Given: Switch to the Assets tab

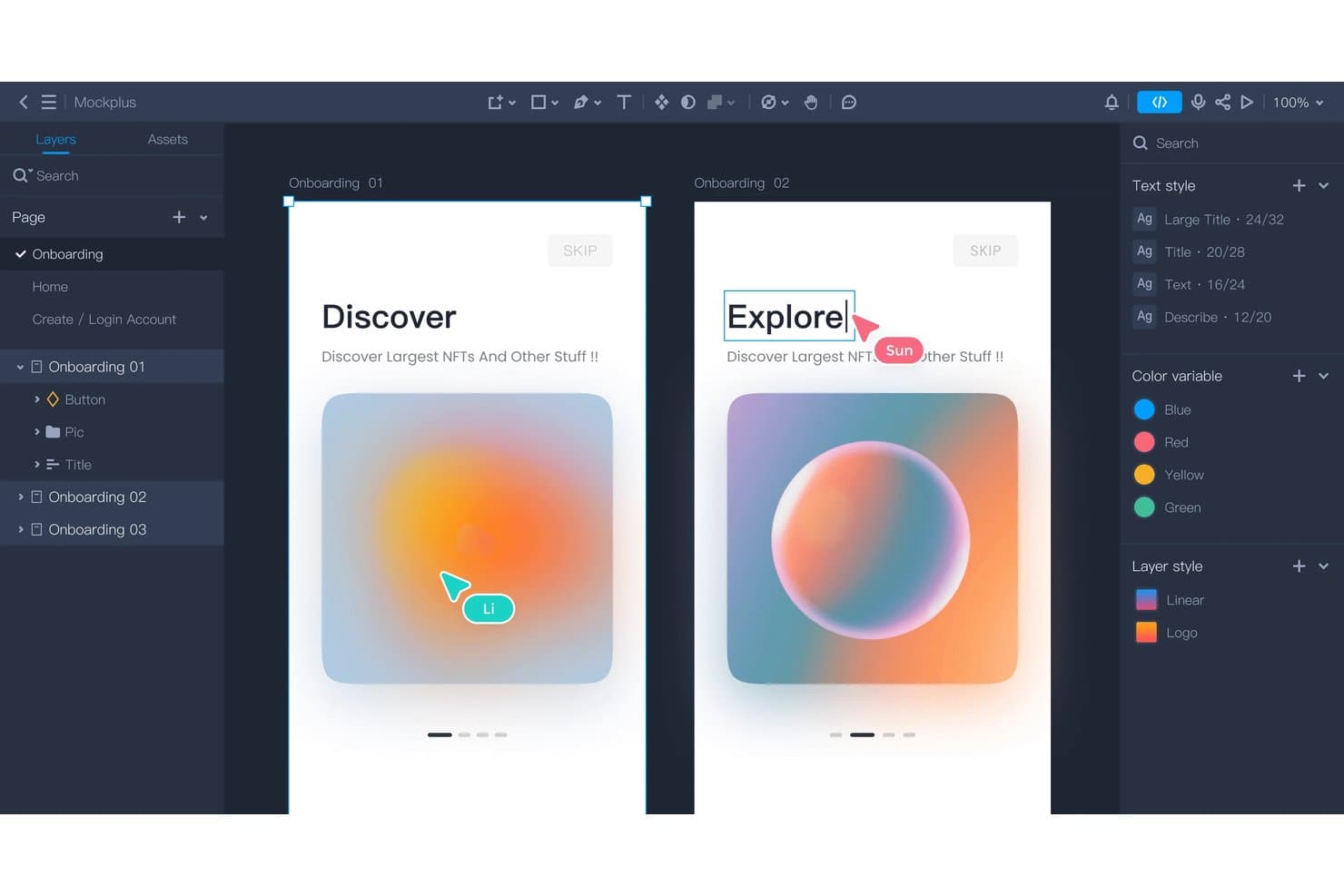Looking at the screenshot, I should [168, 139].
